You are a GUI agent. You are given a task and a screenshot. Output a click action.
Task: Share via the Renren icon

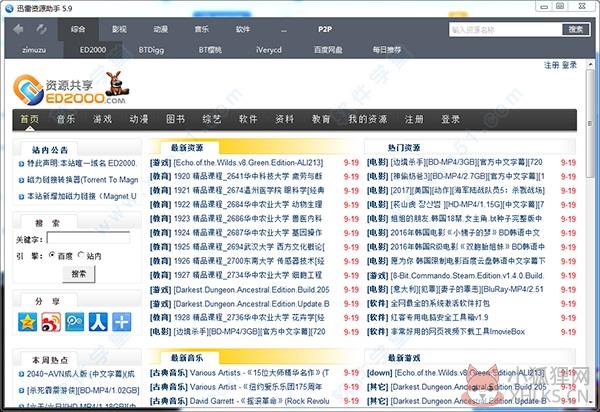coord(98,322)
